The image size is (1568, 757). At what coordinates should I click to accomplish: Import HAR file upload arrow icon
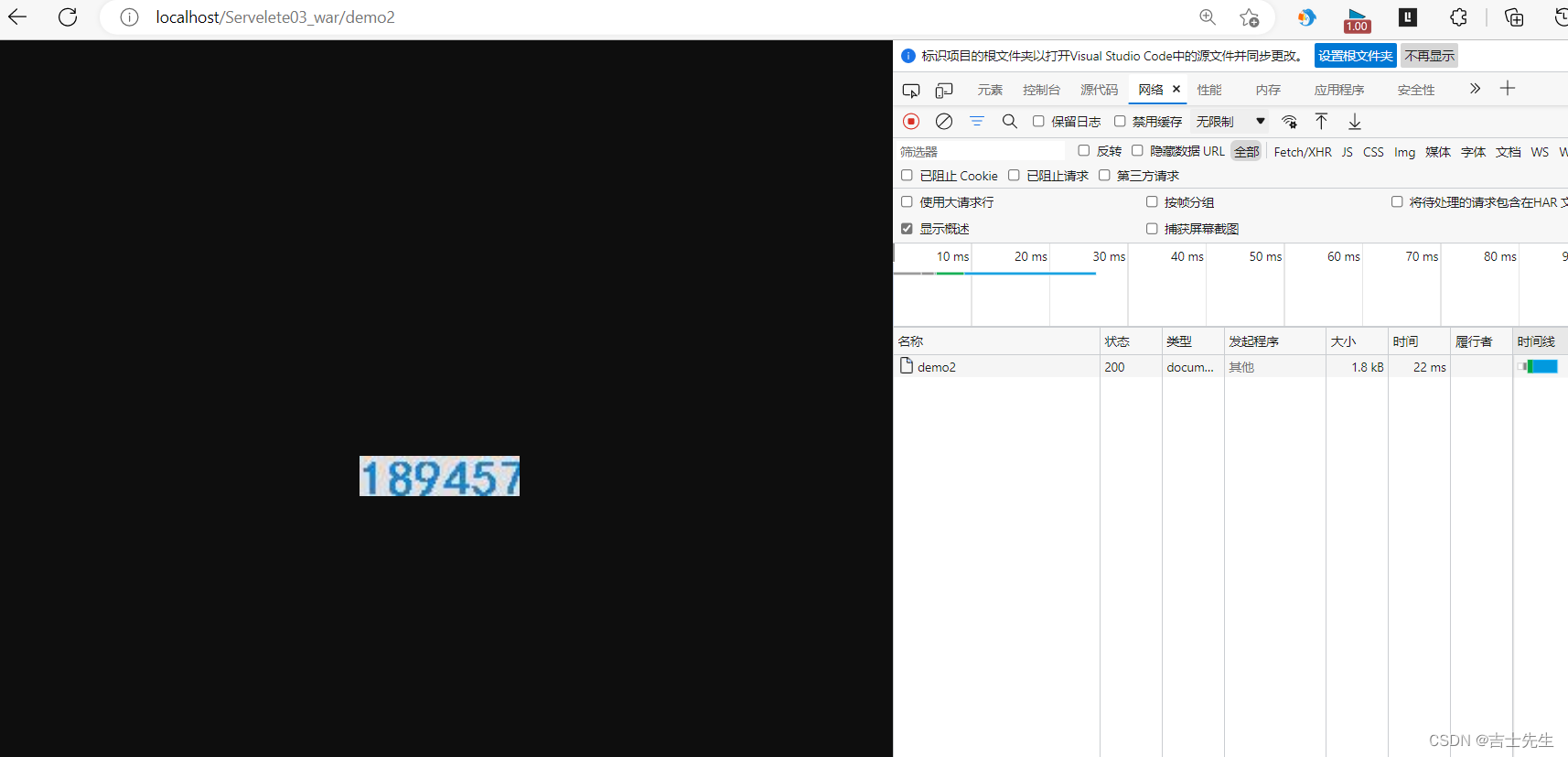[1322, 121]
